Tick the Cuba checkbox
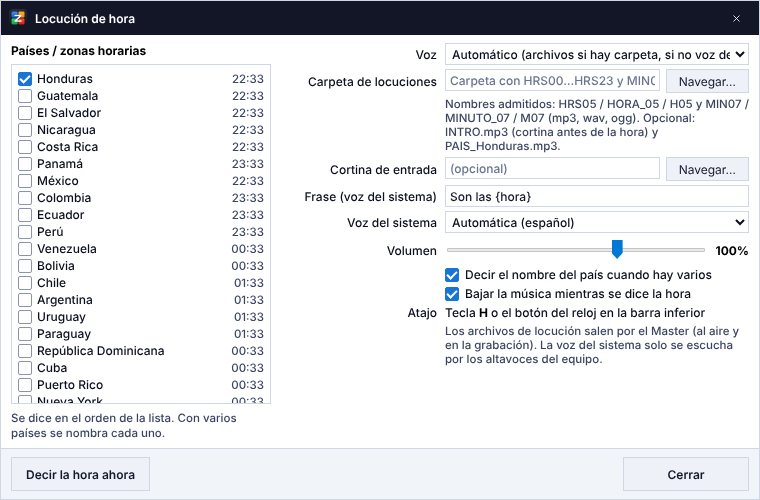The height and width of the screenshot is (500, 760). 25,368
